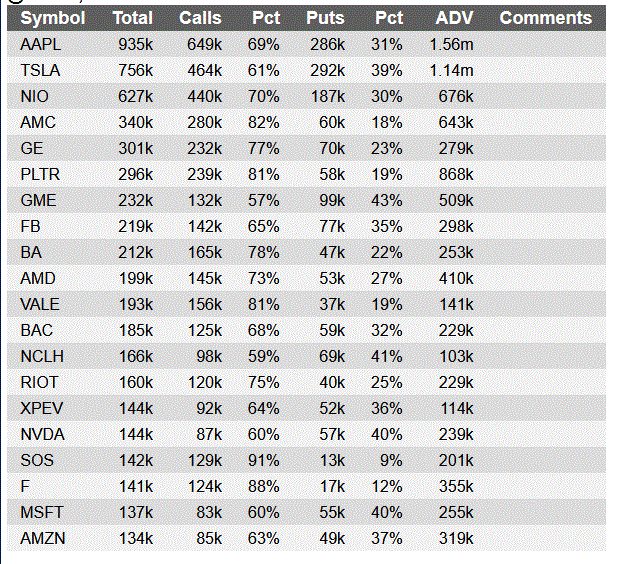
Task: Click the NCLH ticker
Action: tap(41, 356)
